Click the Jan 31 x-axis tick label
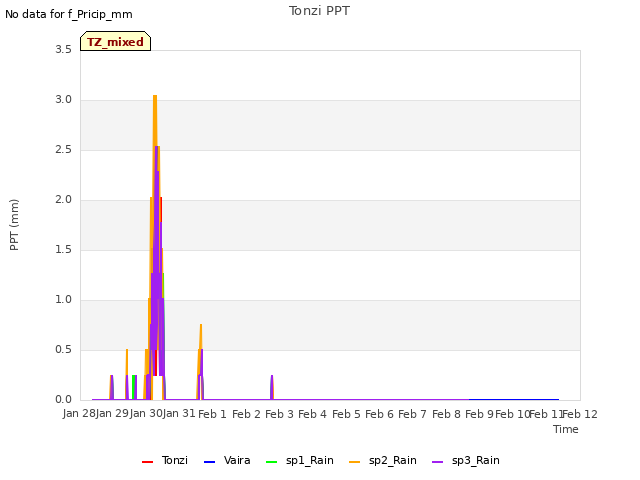Viewport: 640px width, 480px height. [x=179, y=414]
